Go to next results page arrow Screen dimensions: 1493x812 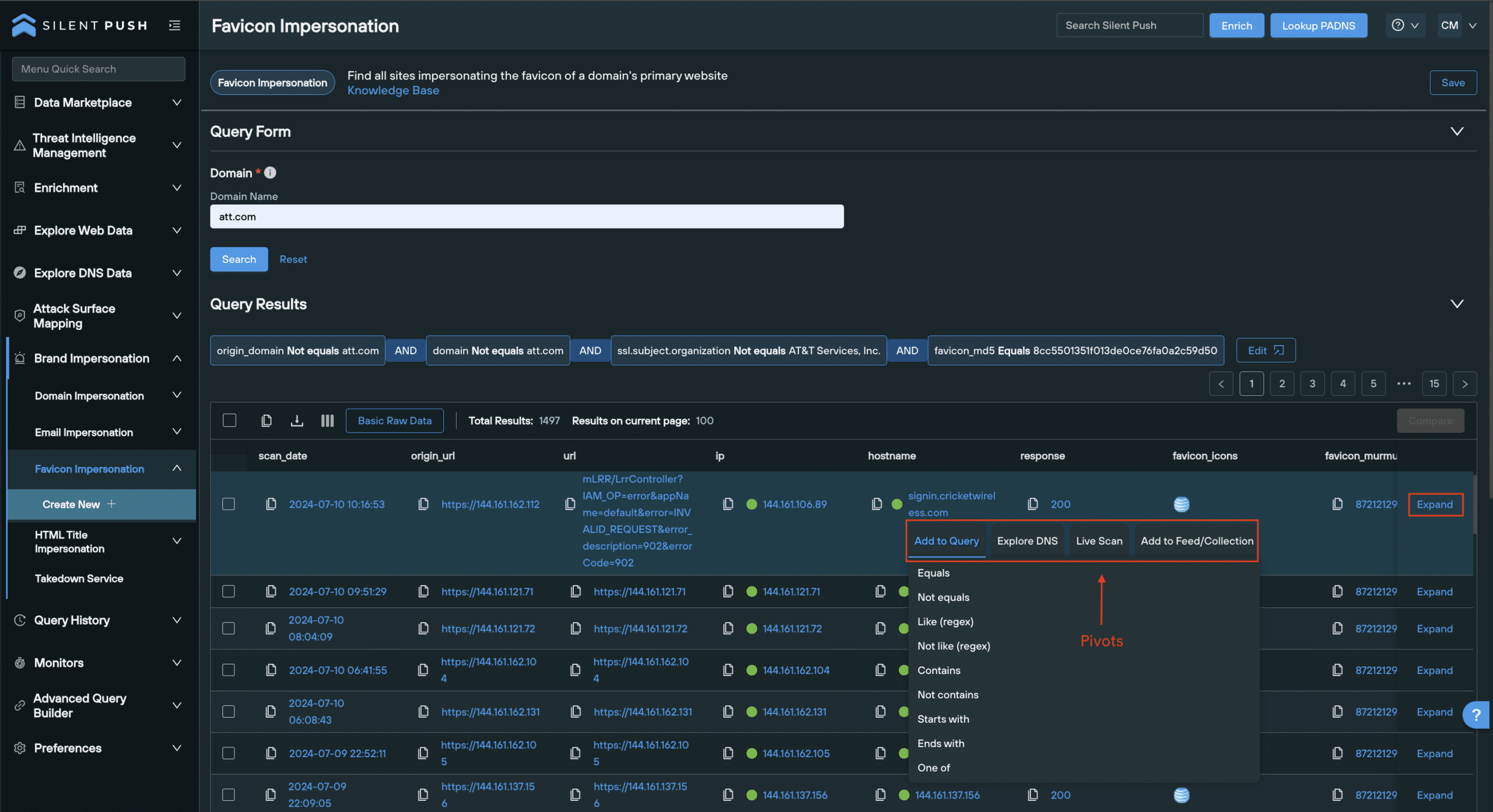click(x=1464, y=384)
